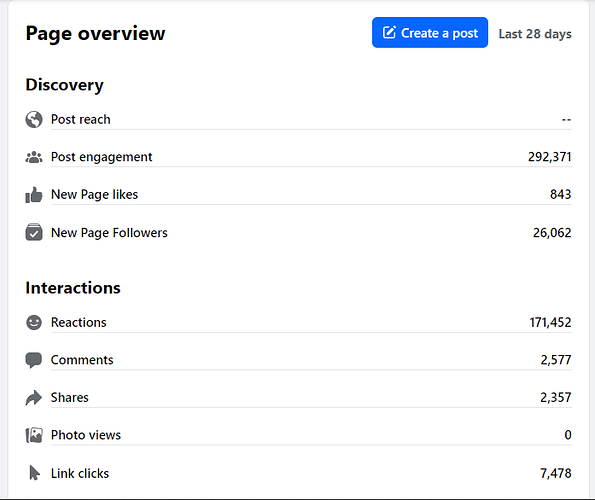Click the Create a post button
This screenshot has width=595, height=500.
pyautogui.click(x=430, y=33)
